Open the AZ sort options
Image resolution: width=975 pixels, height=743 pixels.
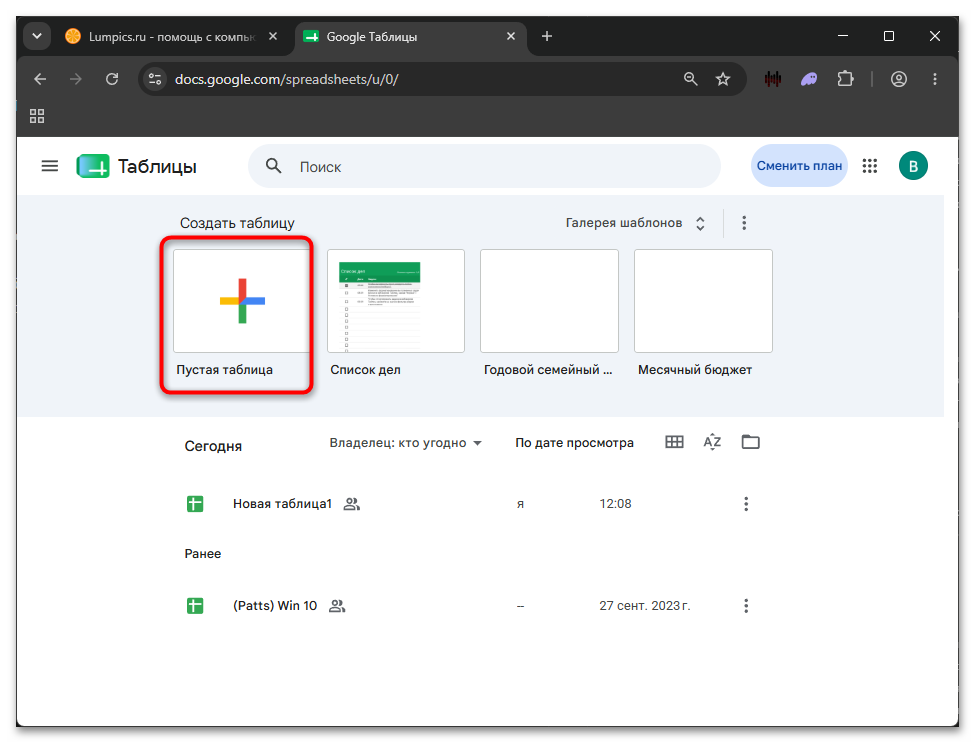pyautogui.click(x=712, y=442)
